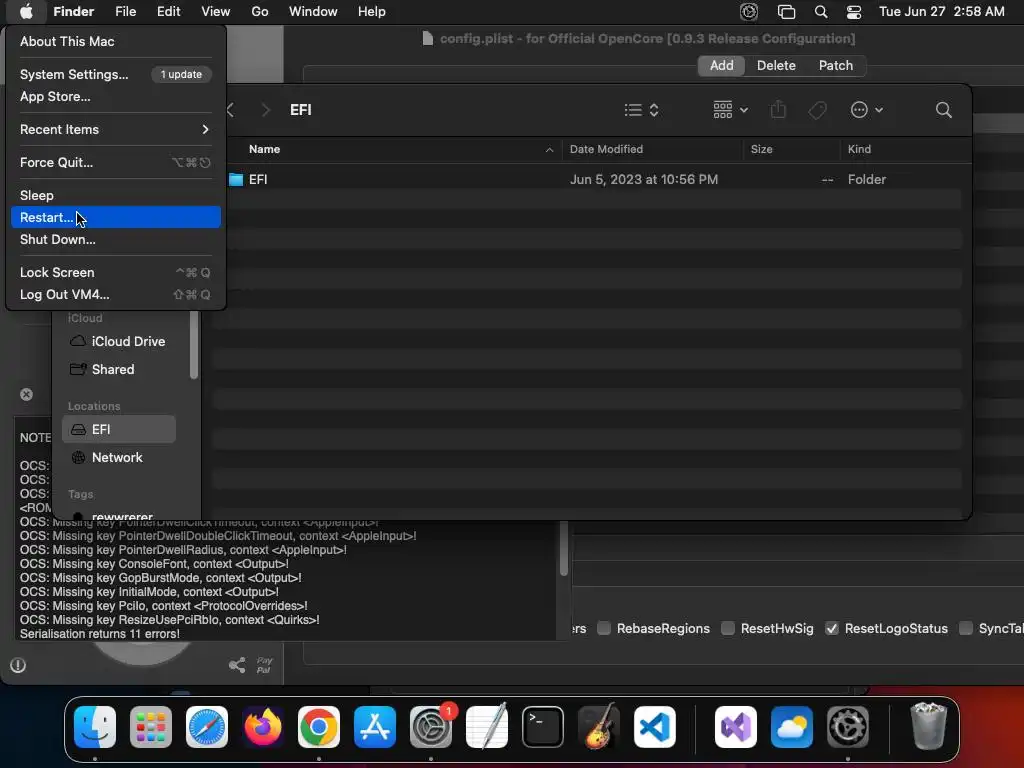The image size is (1024, 768).
Task: Open Weather app from the Dock
Action: [x=792, y=727]
